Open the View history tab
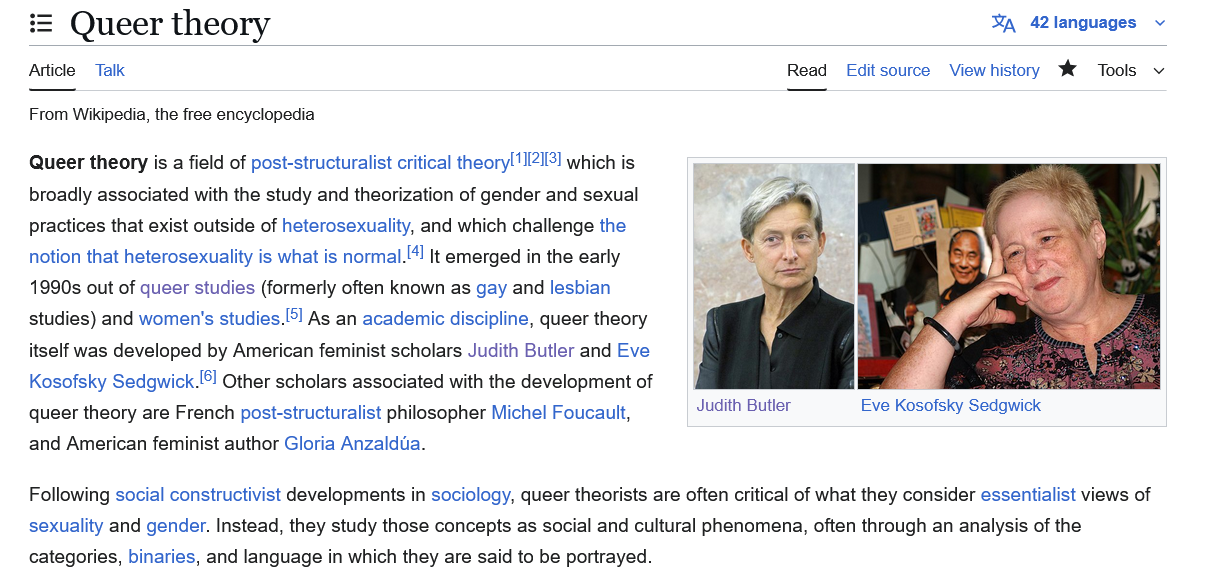 click(x=994, y=70)
